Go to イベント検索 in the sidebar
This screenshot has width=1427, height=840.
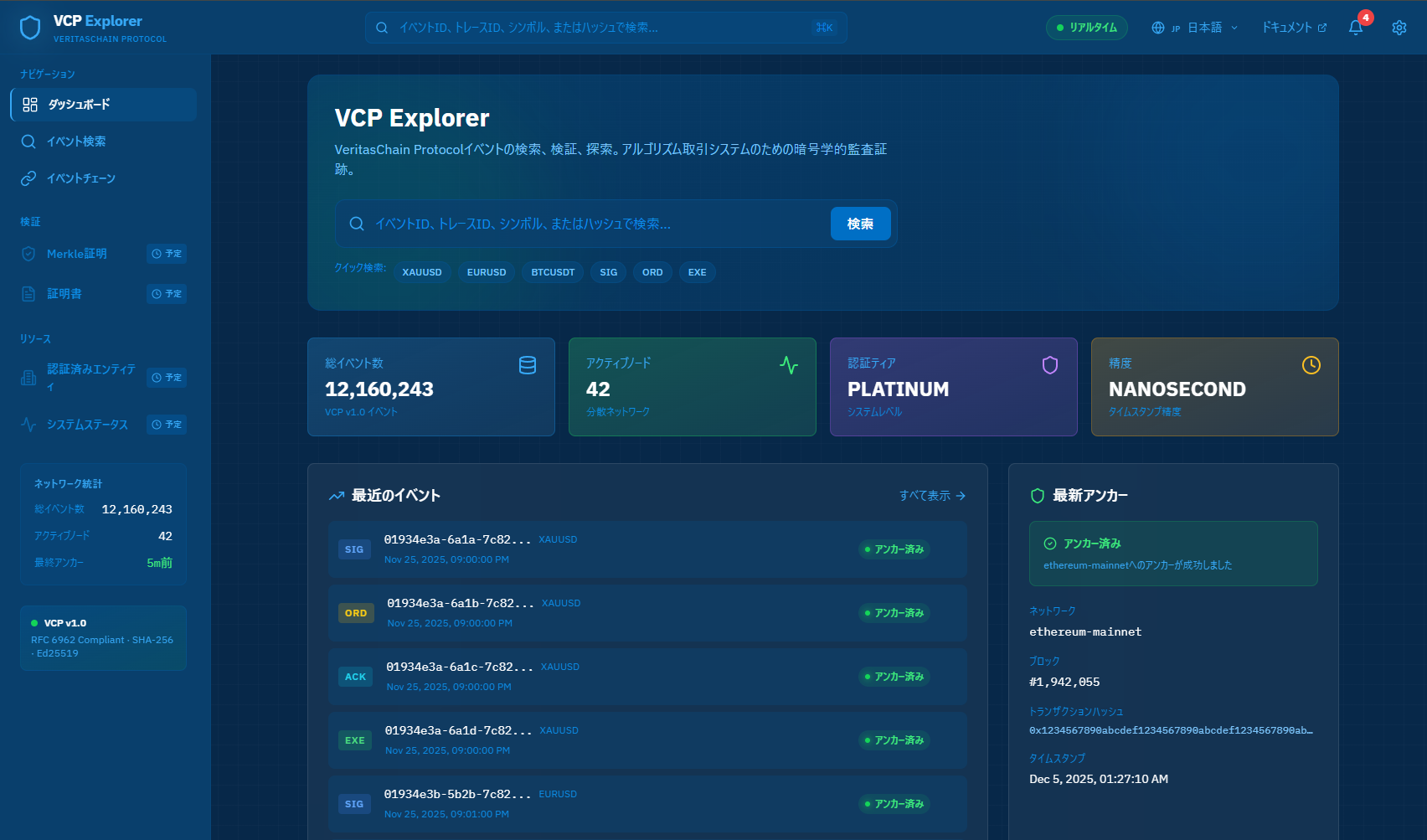(x=104, y=142)
